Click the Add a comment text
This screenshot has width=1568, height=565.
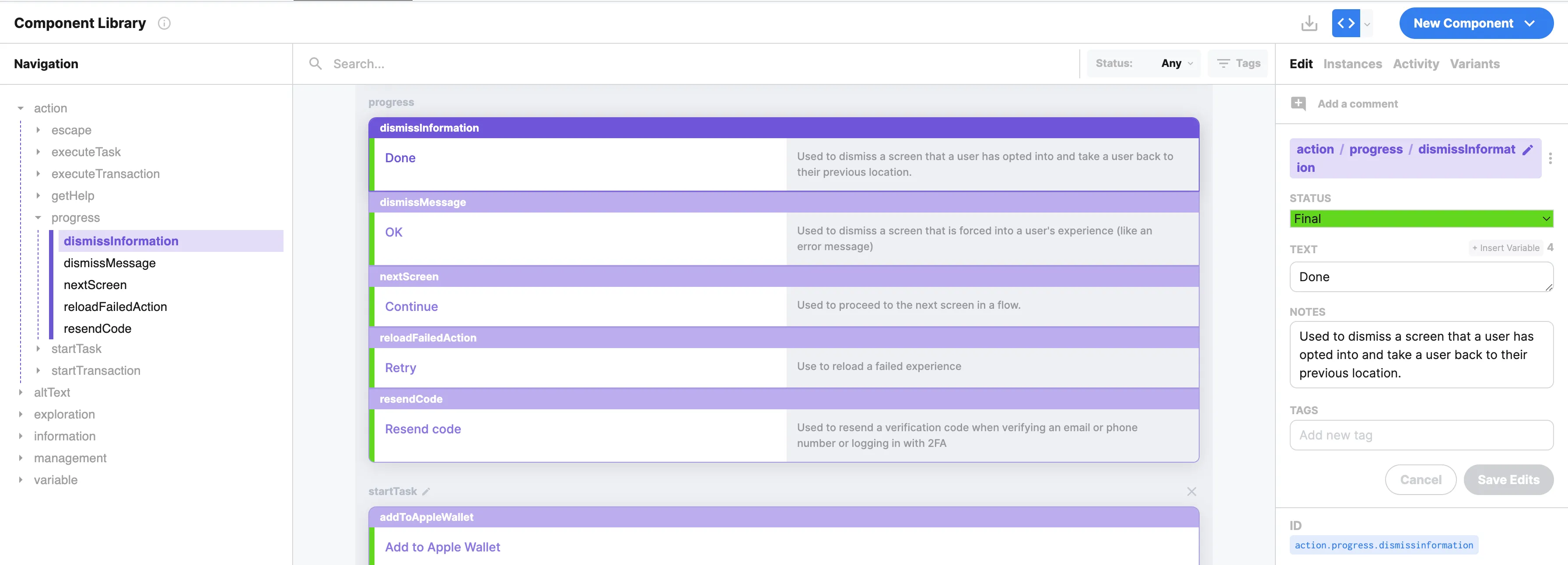(1358, 104)
